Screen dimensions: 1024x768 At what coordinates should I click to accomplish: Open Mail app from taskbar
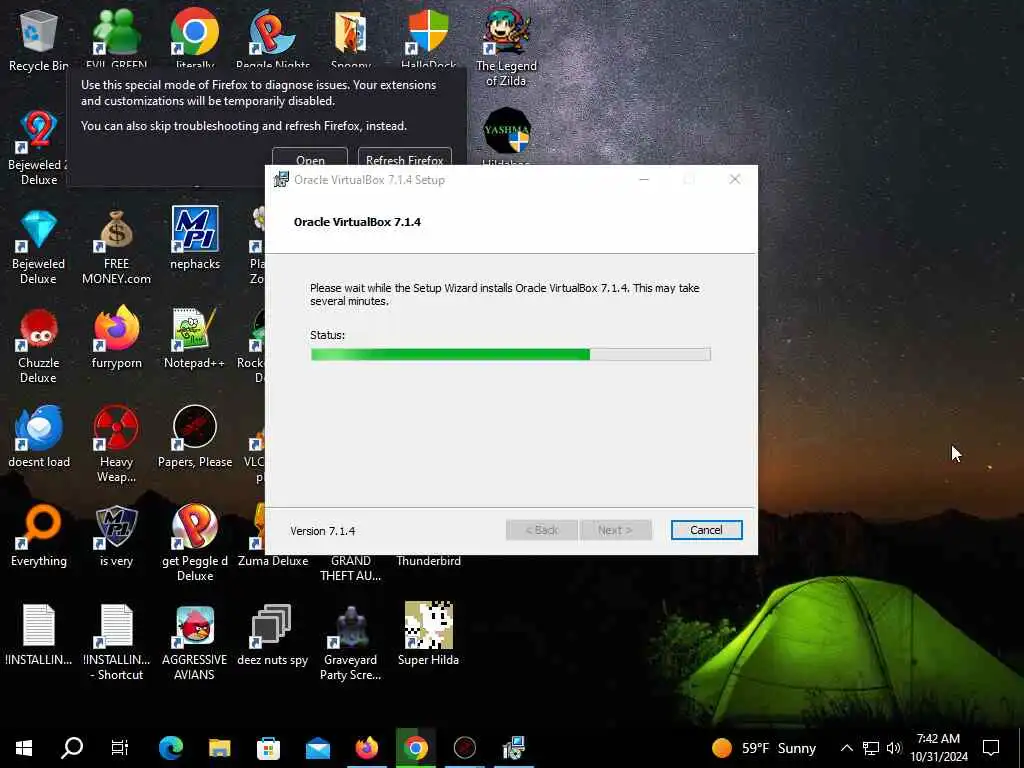point(318,748)
